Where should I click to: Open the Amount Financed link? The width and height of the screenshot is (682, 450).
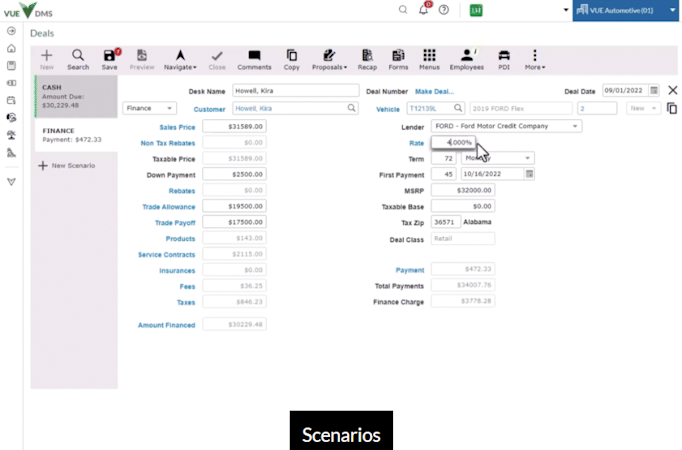(x=167, y=325)
